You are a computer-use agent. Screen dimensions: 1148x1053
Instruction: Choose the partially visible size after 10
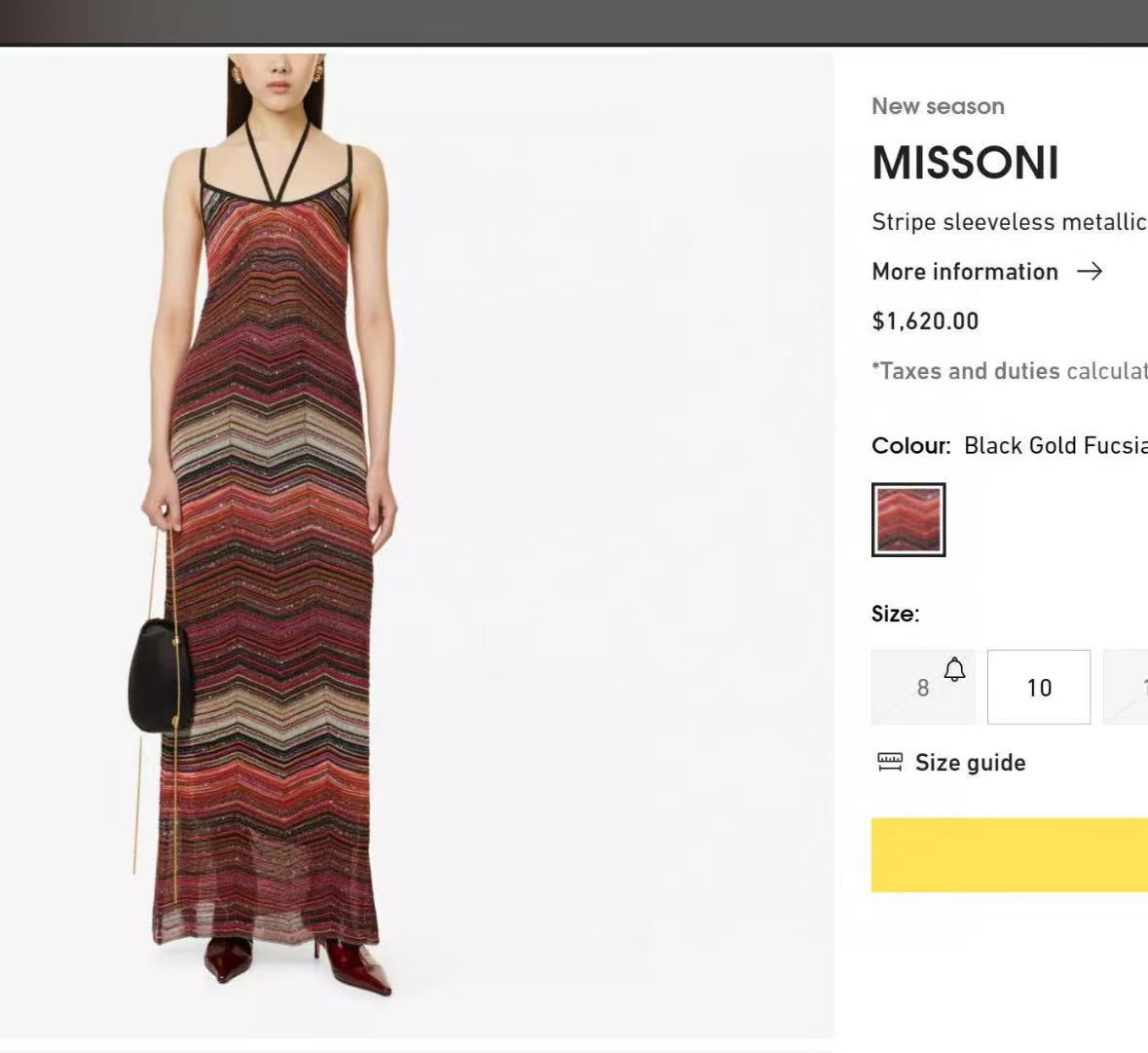1128,688
